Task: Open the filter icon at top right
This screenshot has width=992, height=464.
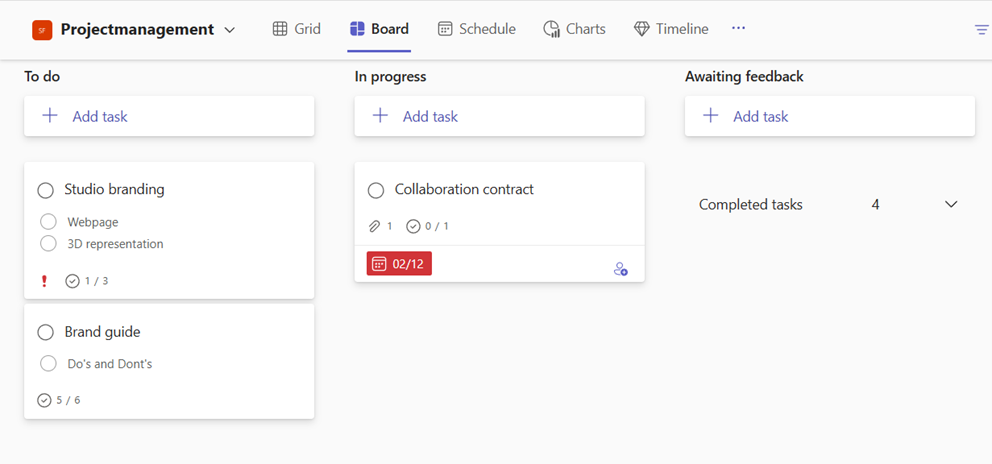Action: pyautogui.click(x=981, y=30)
